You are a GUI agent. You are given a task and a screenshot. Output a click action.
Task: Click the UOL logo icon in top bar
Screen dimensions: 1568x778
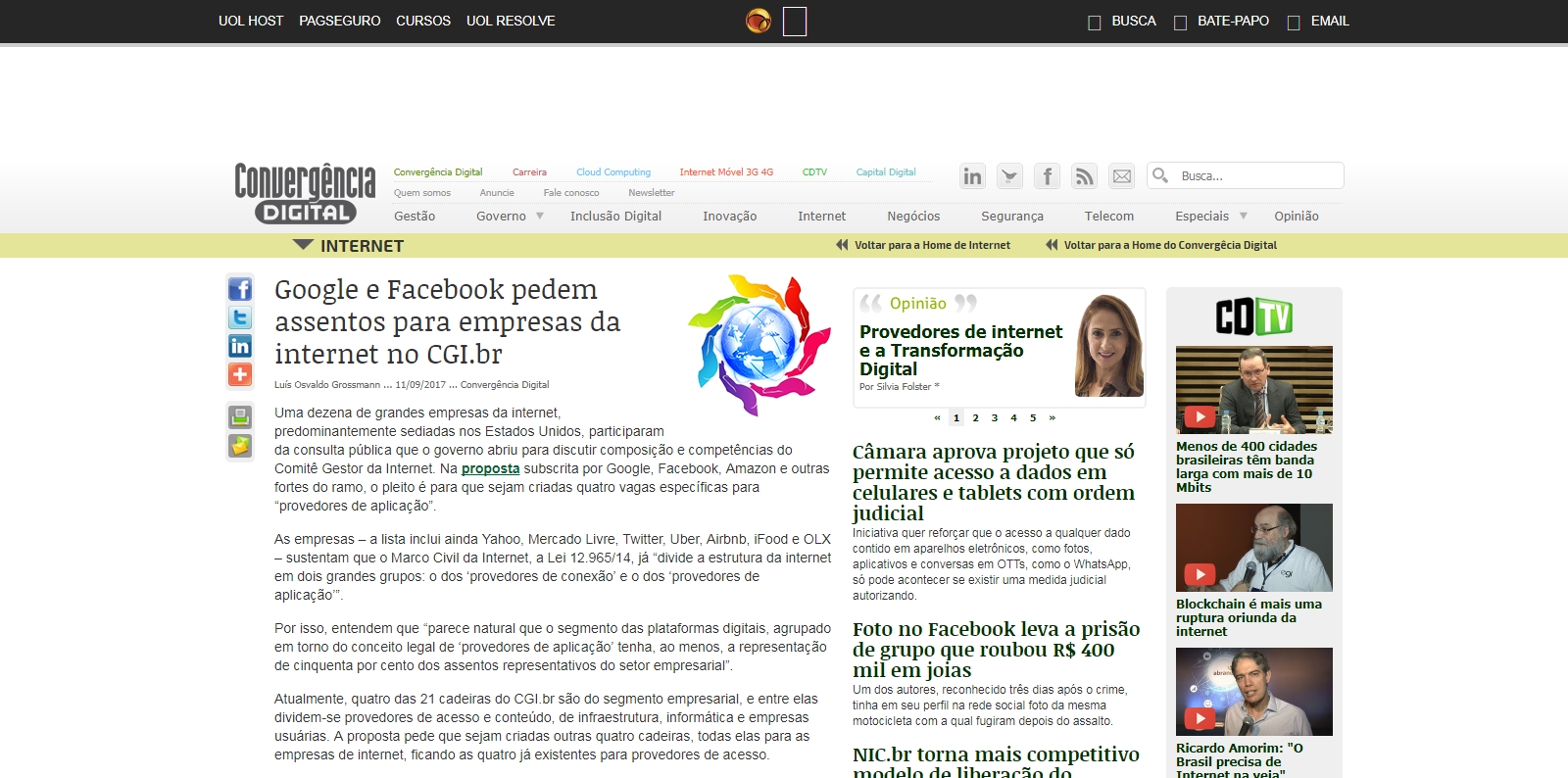click(759, 21)
